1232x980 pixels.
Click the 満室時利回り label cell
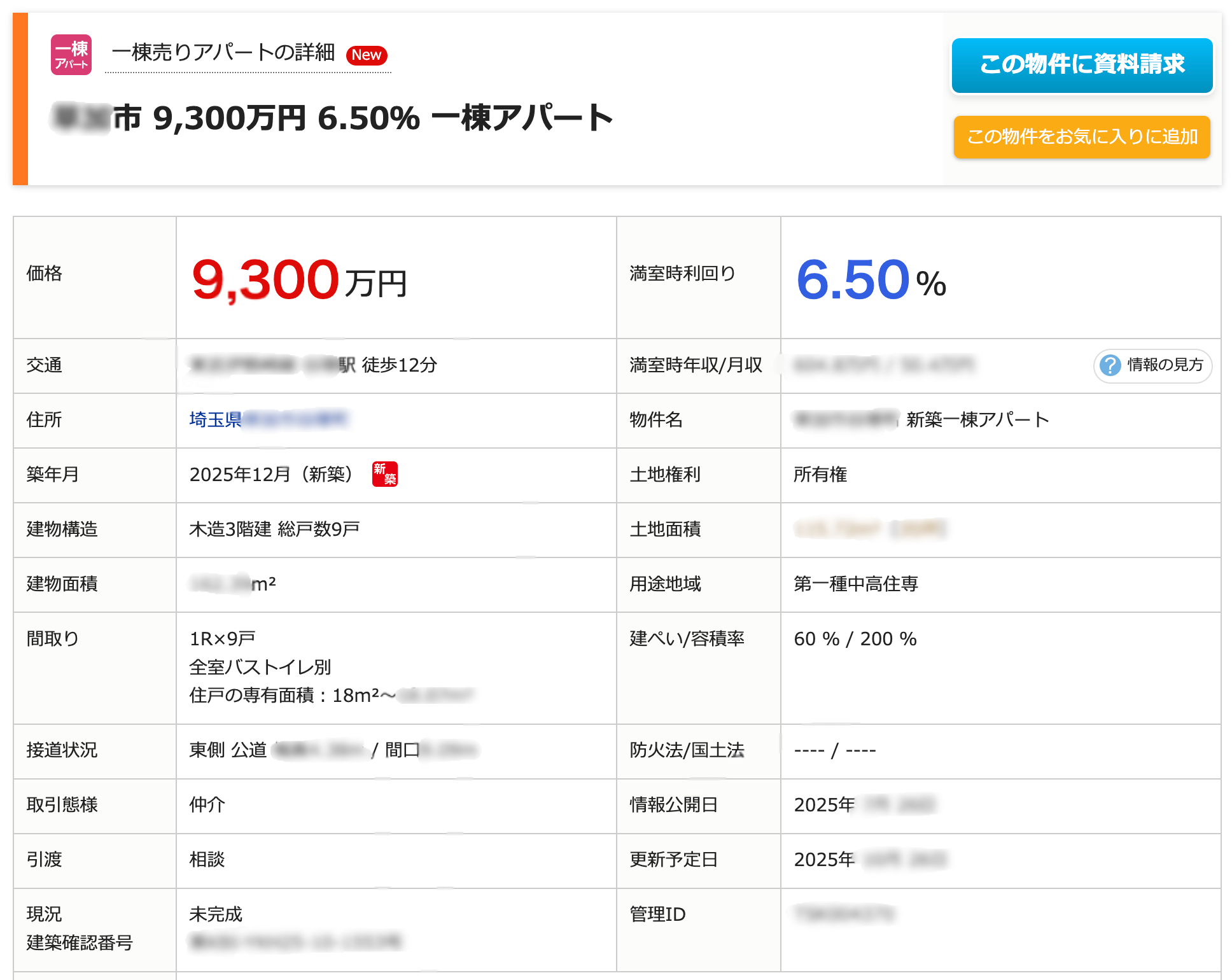(x=699, y=277)
